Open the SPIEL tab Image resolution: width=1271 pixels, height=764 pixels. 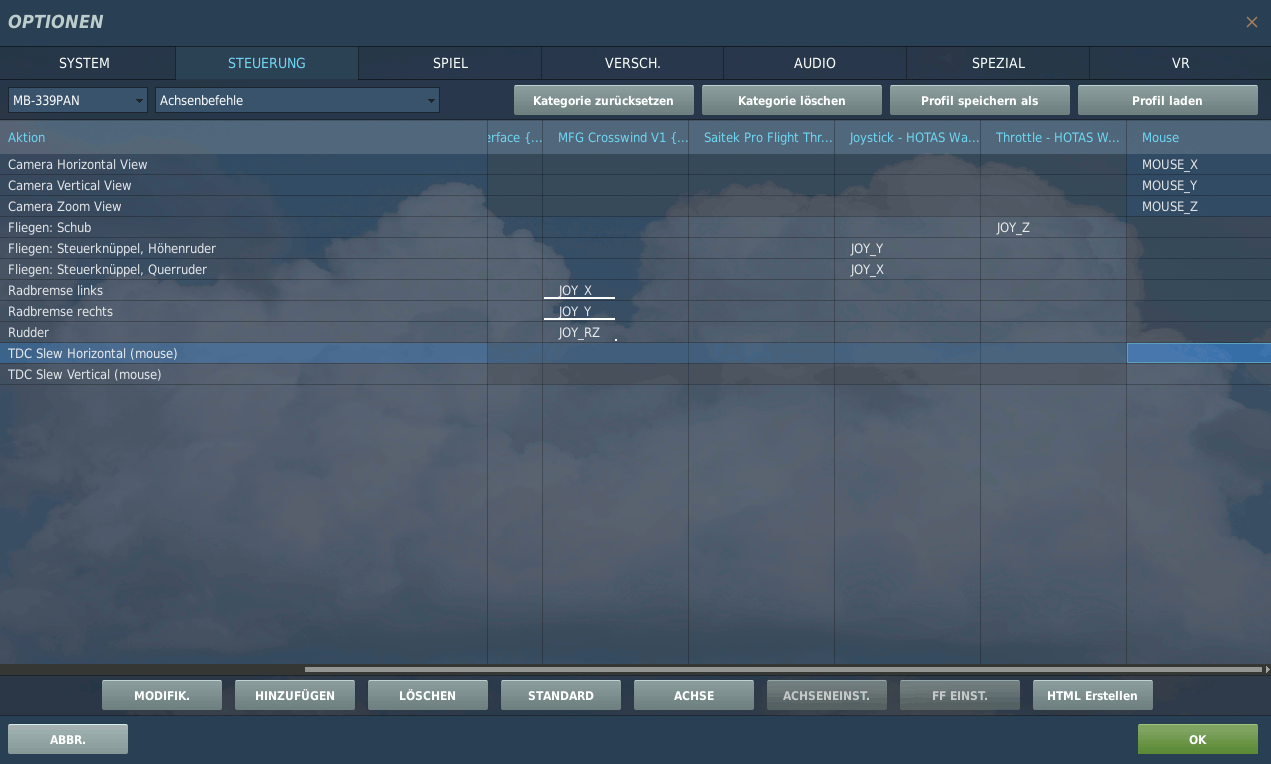450,63
